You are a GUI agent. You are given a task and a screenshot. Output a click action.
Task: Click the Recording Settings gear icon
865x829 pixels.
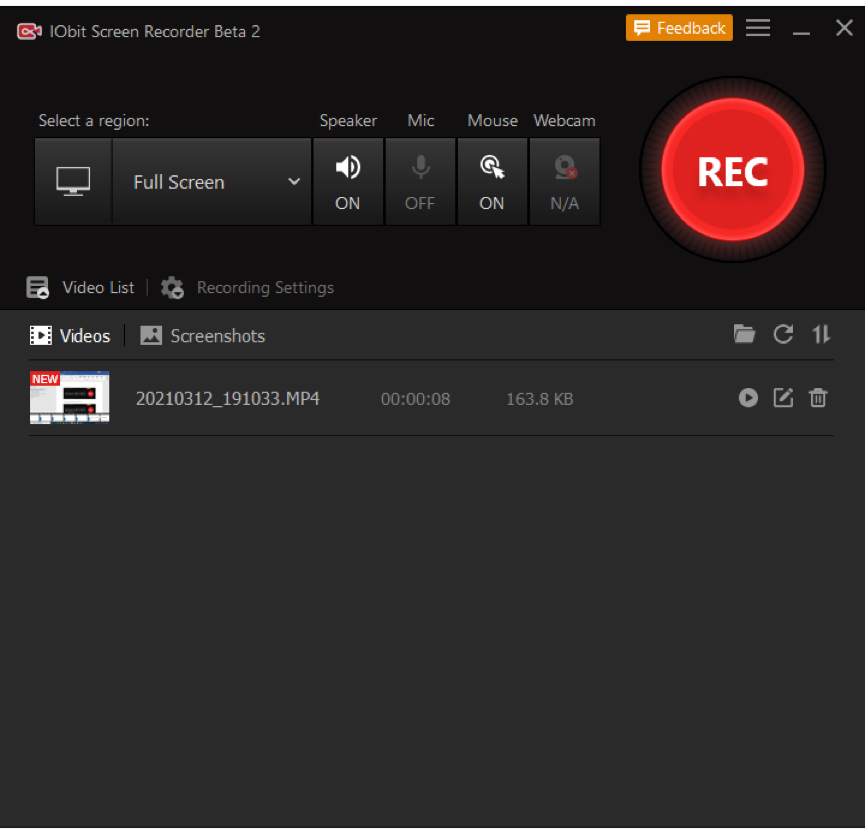tap(172, 287)
